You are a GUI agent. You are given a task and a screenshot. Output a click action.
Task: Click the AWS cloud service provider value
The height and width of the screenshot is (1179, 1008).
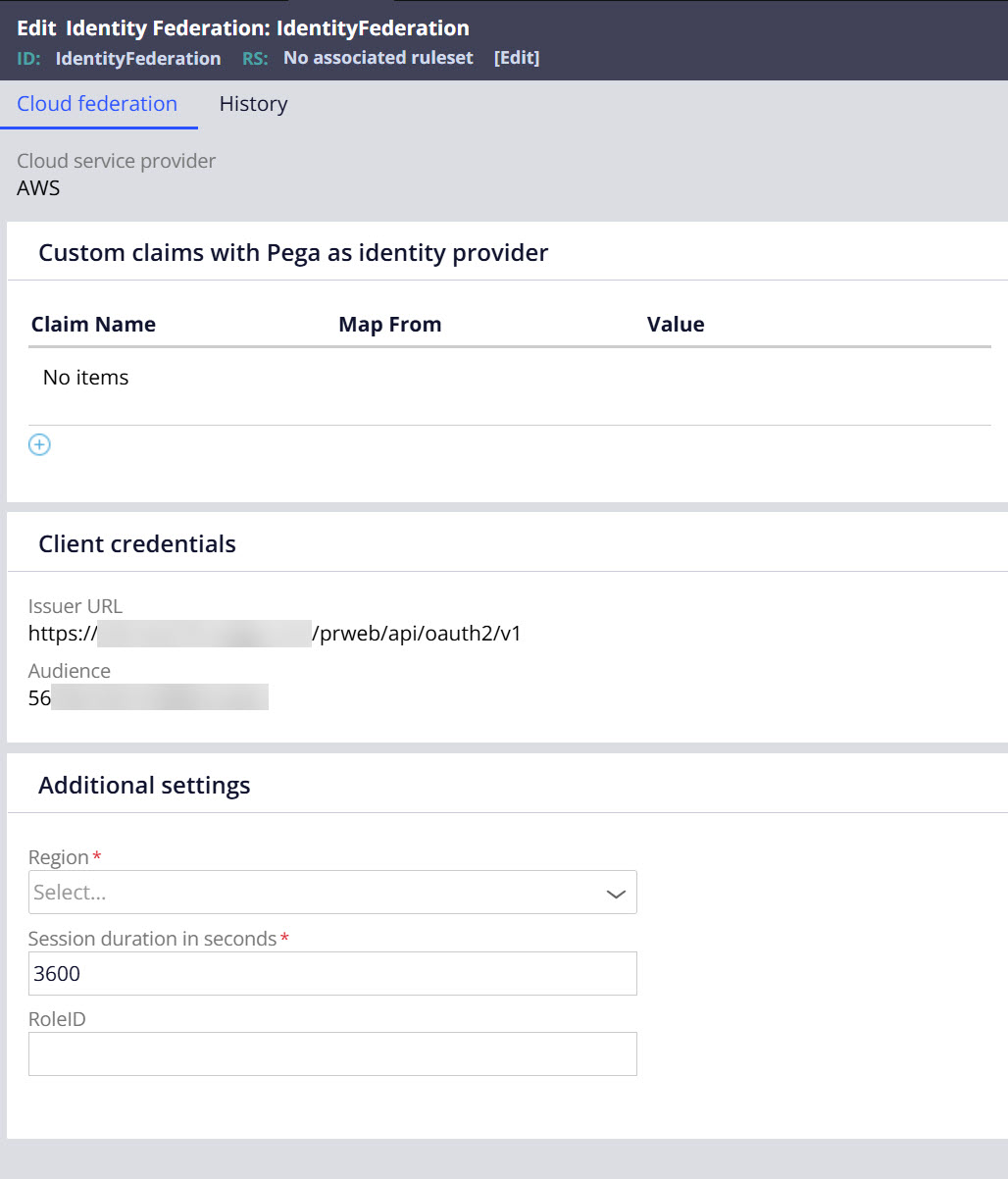click(x=38, y=188)
